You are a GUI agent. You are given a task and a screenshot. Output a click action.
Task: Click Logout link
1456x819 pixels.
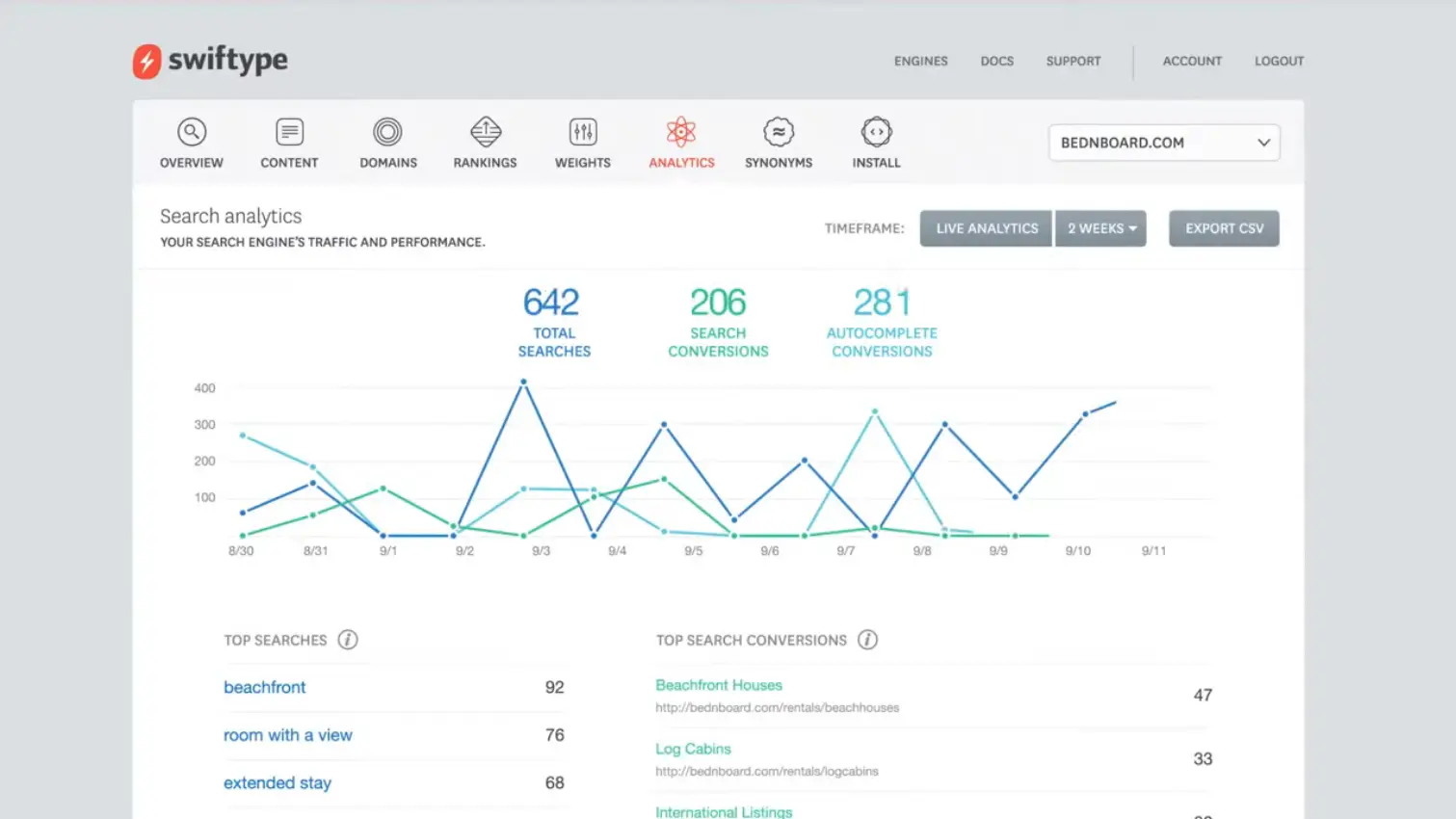[1279, 61]
